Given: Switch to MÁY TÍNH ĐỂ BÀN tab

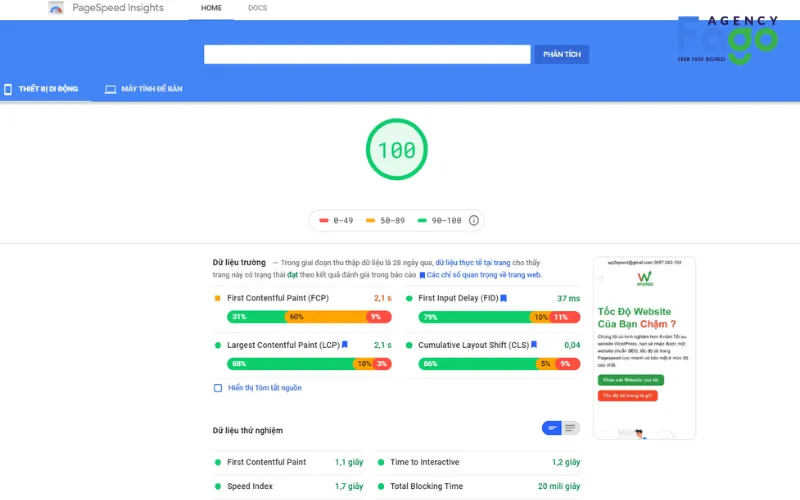Looking at the screenshot, I should [143, 89].
